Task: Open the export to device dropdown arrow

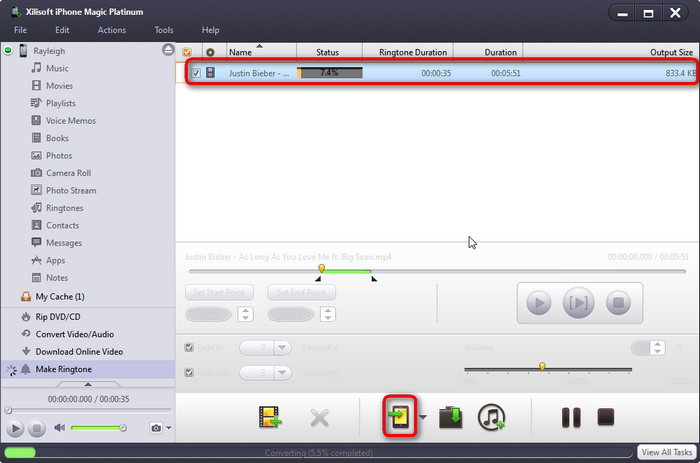Action: click(424, 418)
